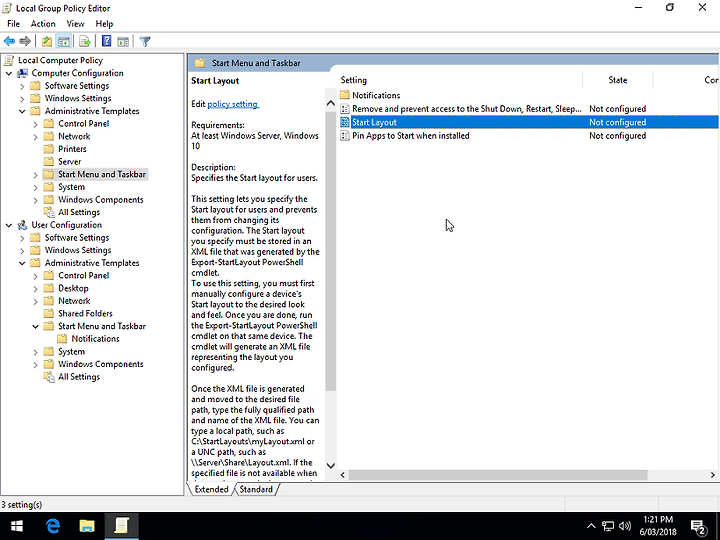Image resolution: width=720 pixels, height=540 pixels.
Task: Toggle the Show/Hide Action Pane icon
Action: click(x=123, y=41)
